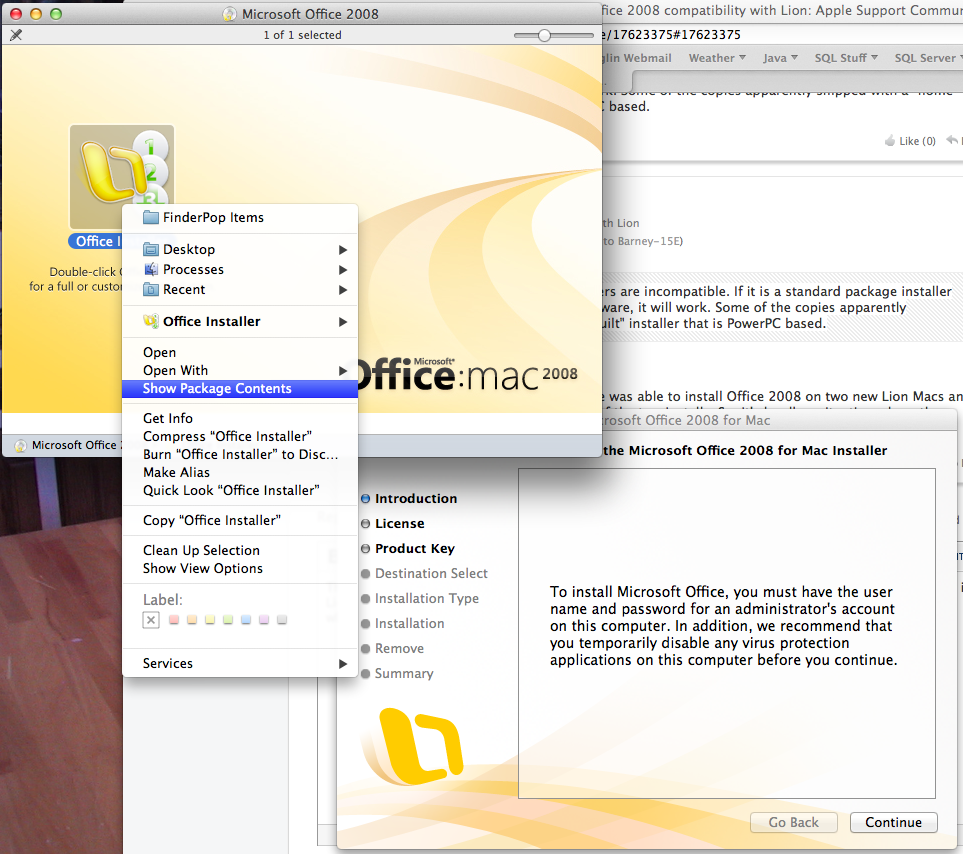
Task: Select the License installer step
Action: pos(399,524)
